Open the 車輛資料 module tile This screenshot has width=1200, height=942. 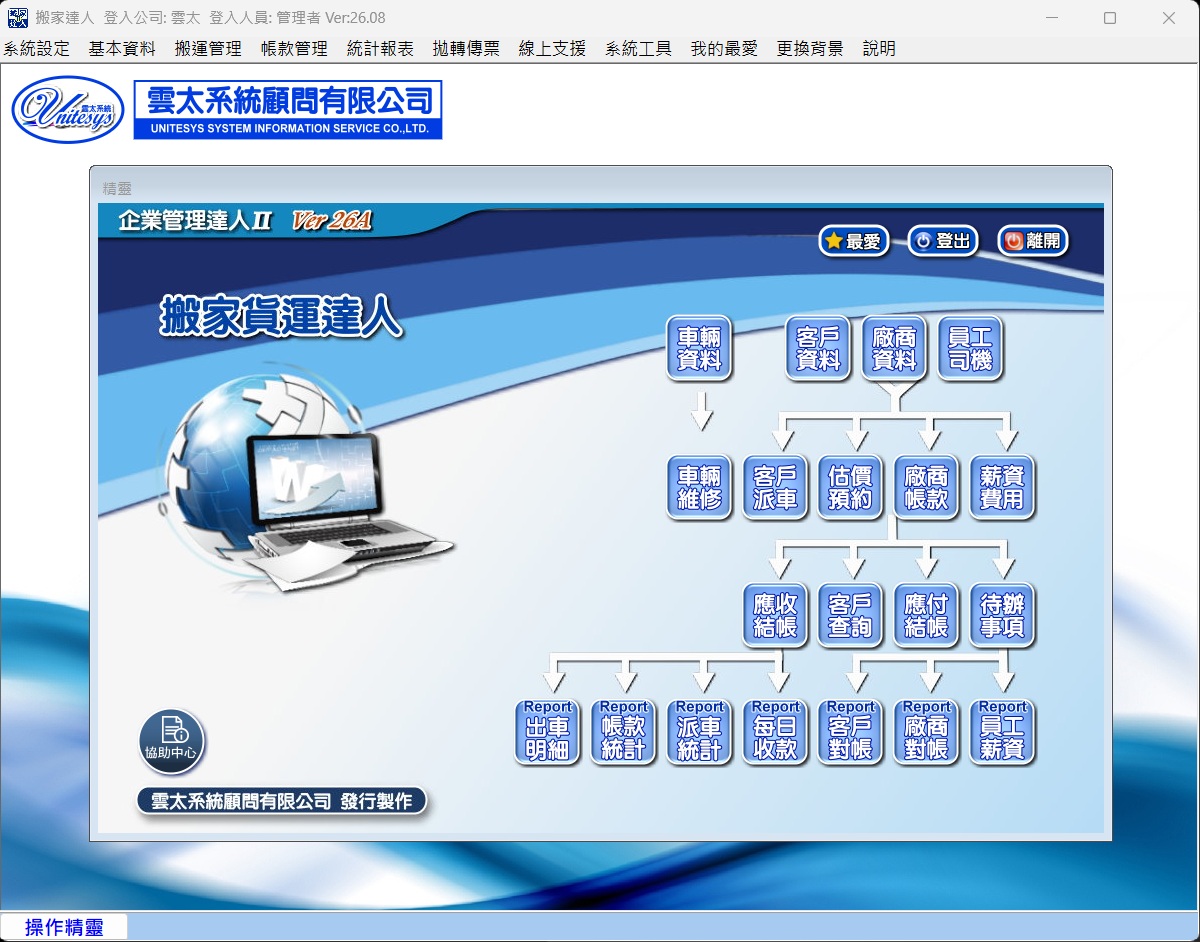699,349
